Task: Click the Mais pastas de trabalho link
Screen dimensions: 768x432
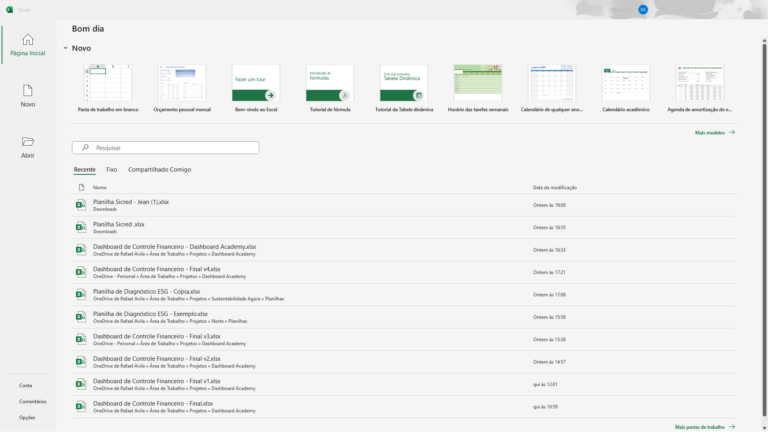Action: (x=705, y=427)
